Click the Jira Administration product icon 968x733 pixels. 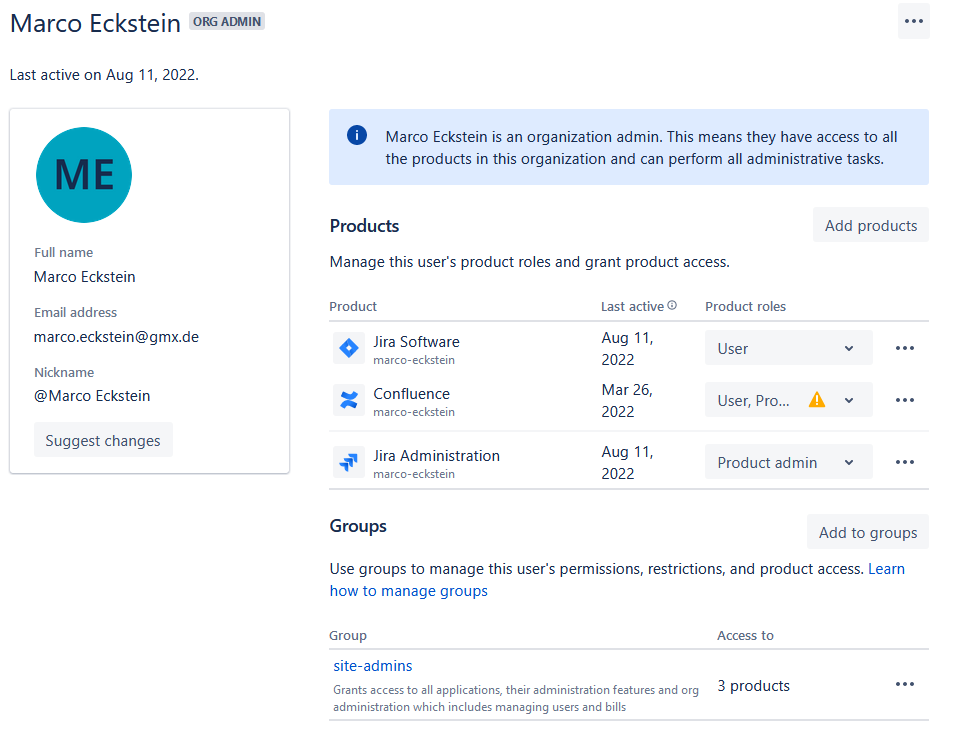tap(348, 461)
